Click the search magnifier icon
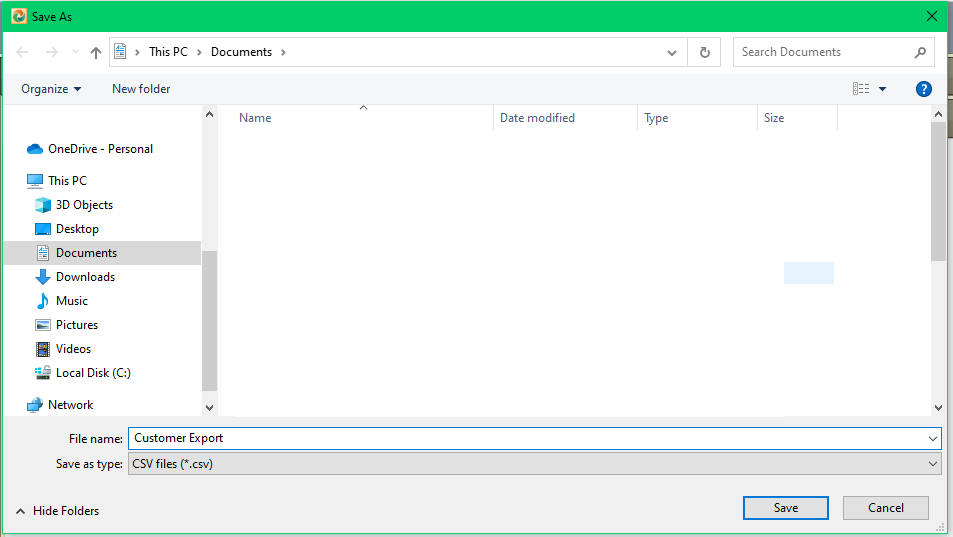This screenshot has width=953, height=537. tap(920, 52)
